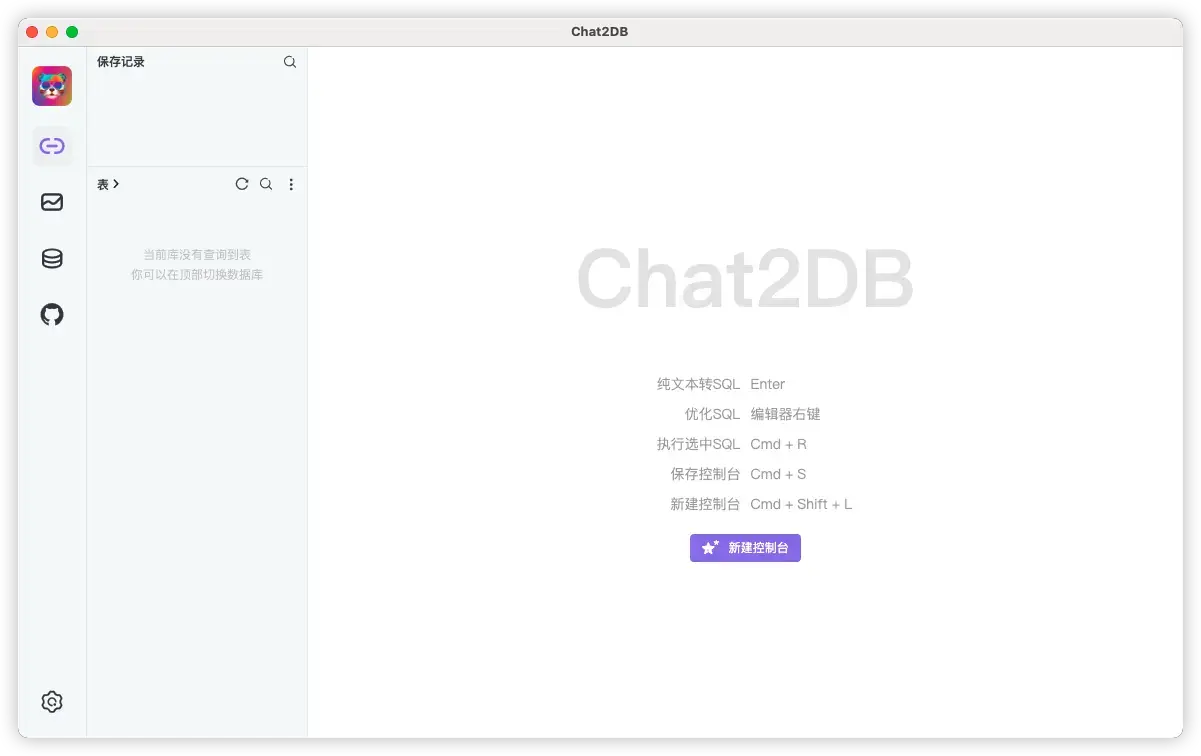
Task: Click the Chat2DB logo at sidebar top
Action: coord(51,86)
